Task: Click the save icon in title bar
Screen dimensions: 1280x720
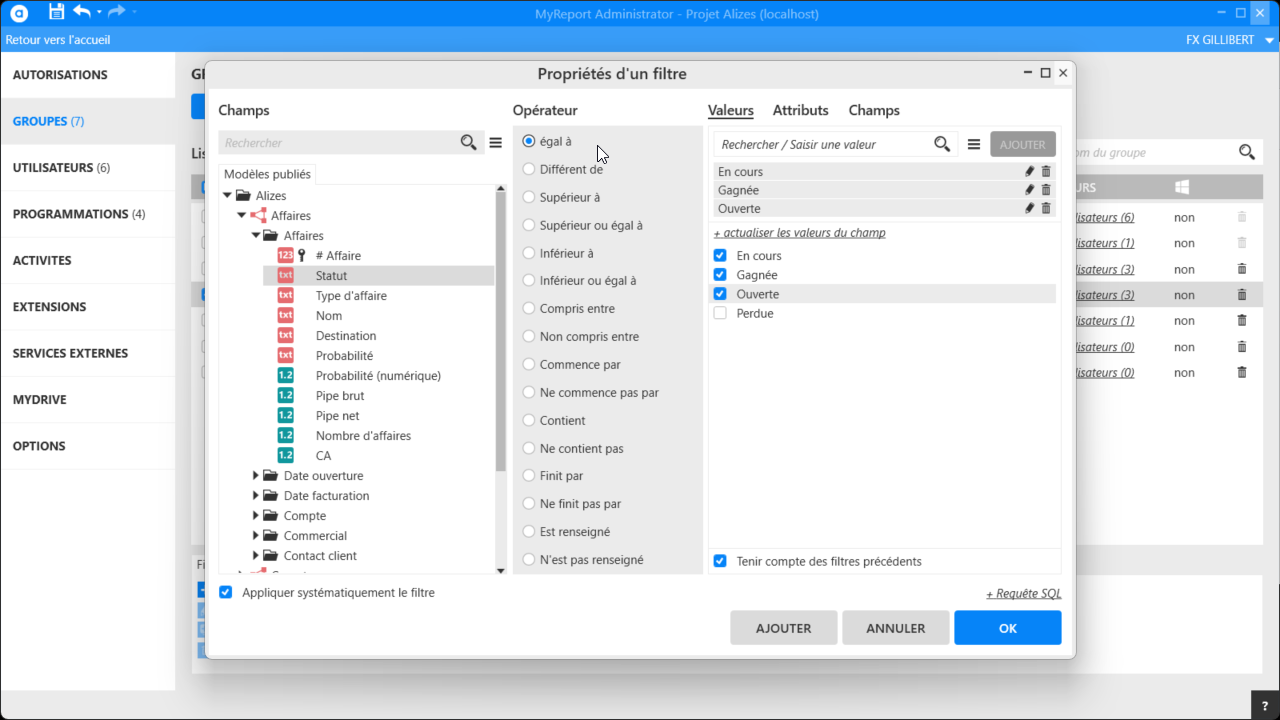Action: click(x=56, y=12)
